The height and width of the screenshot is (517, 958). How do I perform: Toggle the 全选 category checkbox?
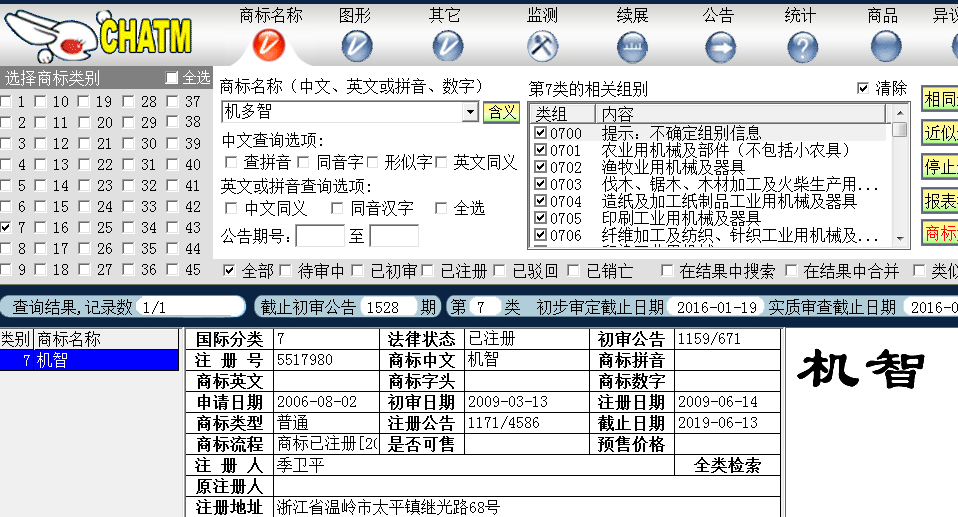(x=172, y=78)
